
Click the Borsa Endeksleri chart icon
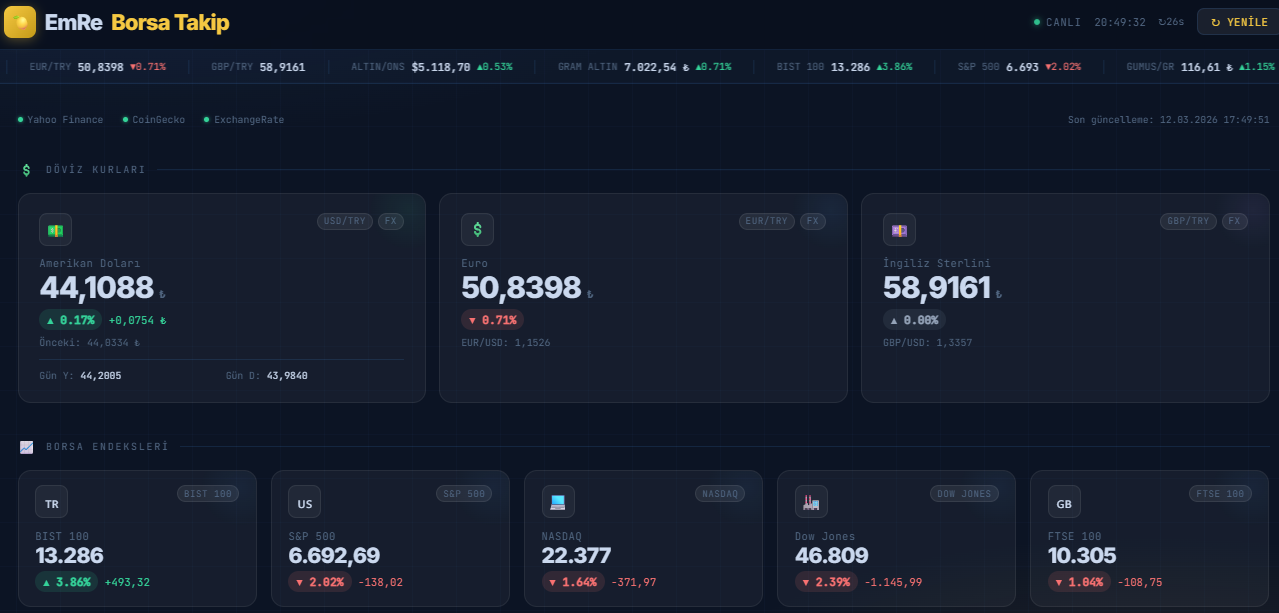pyautogui.click(x=27, y=447)
